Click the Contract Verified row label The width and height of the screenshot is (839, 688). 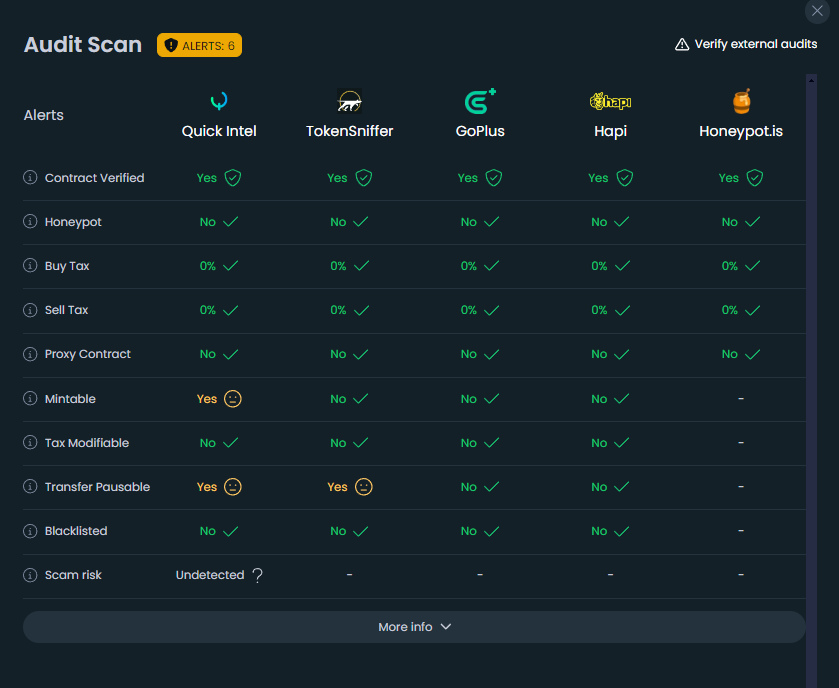pos(95,178)
